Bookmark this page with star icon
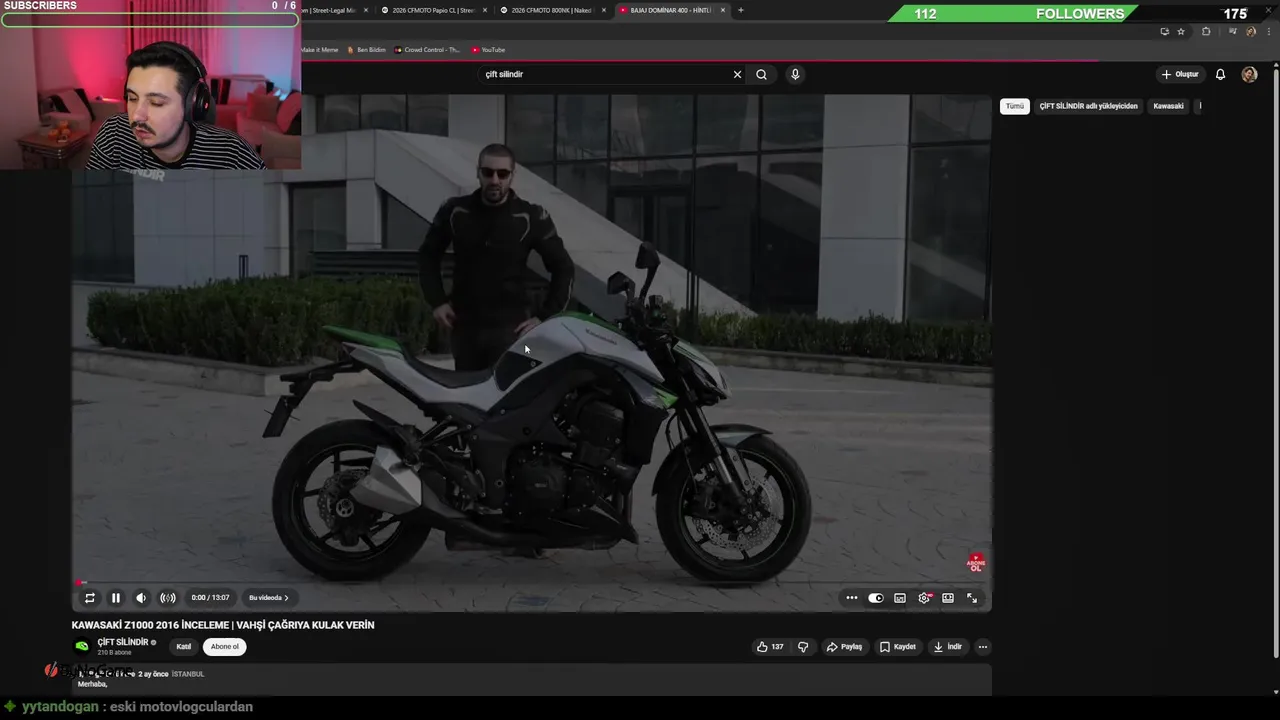The width and height of the screenshot is (1280, 720). [x=1181, y=31]
